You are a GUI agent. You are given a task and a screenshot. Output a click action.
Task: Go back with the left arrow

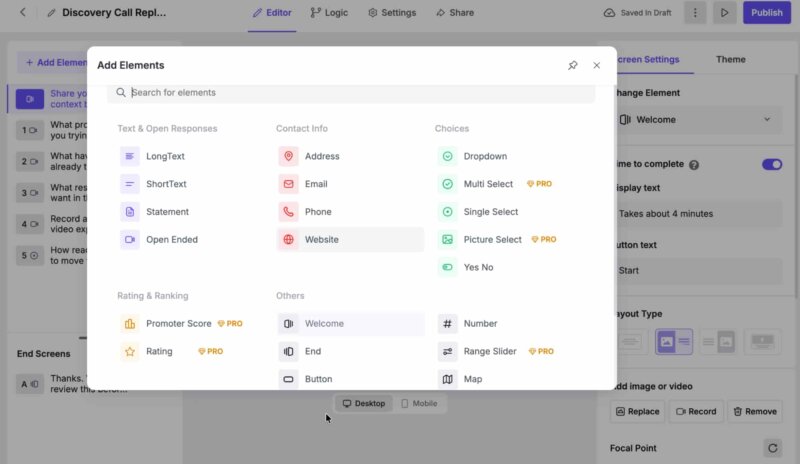[22, 12]
